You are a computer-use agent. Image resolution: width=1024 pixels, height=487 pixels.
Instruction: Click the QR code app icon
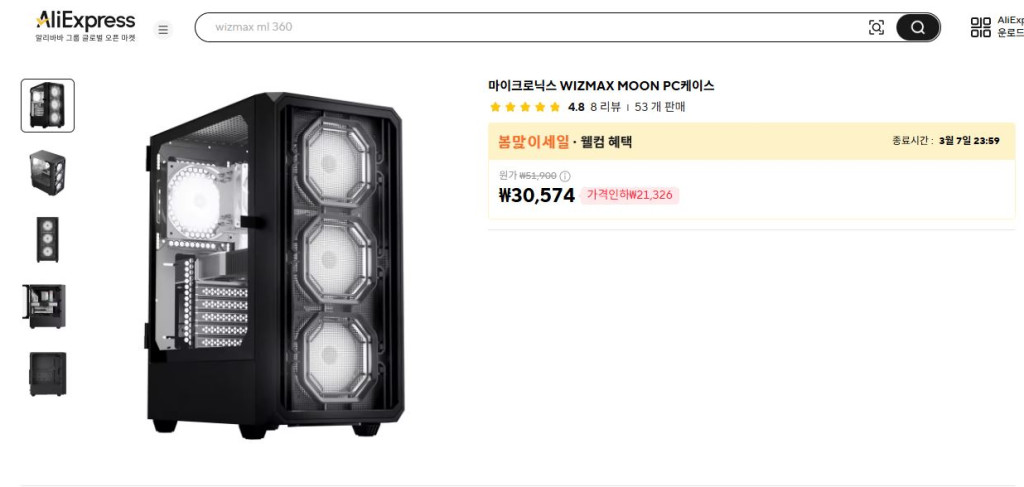click(980, 27)
